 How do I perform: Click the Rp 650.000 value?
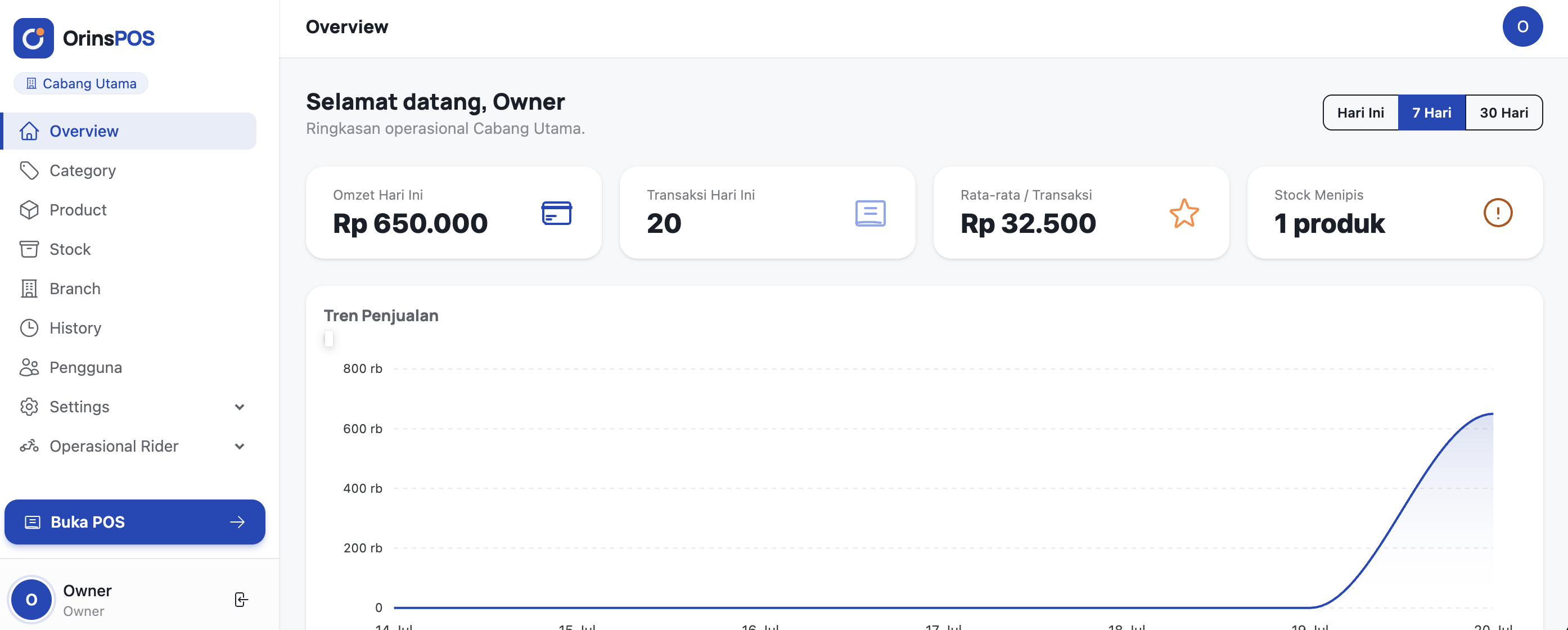[x=410, y=223]
